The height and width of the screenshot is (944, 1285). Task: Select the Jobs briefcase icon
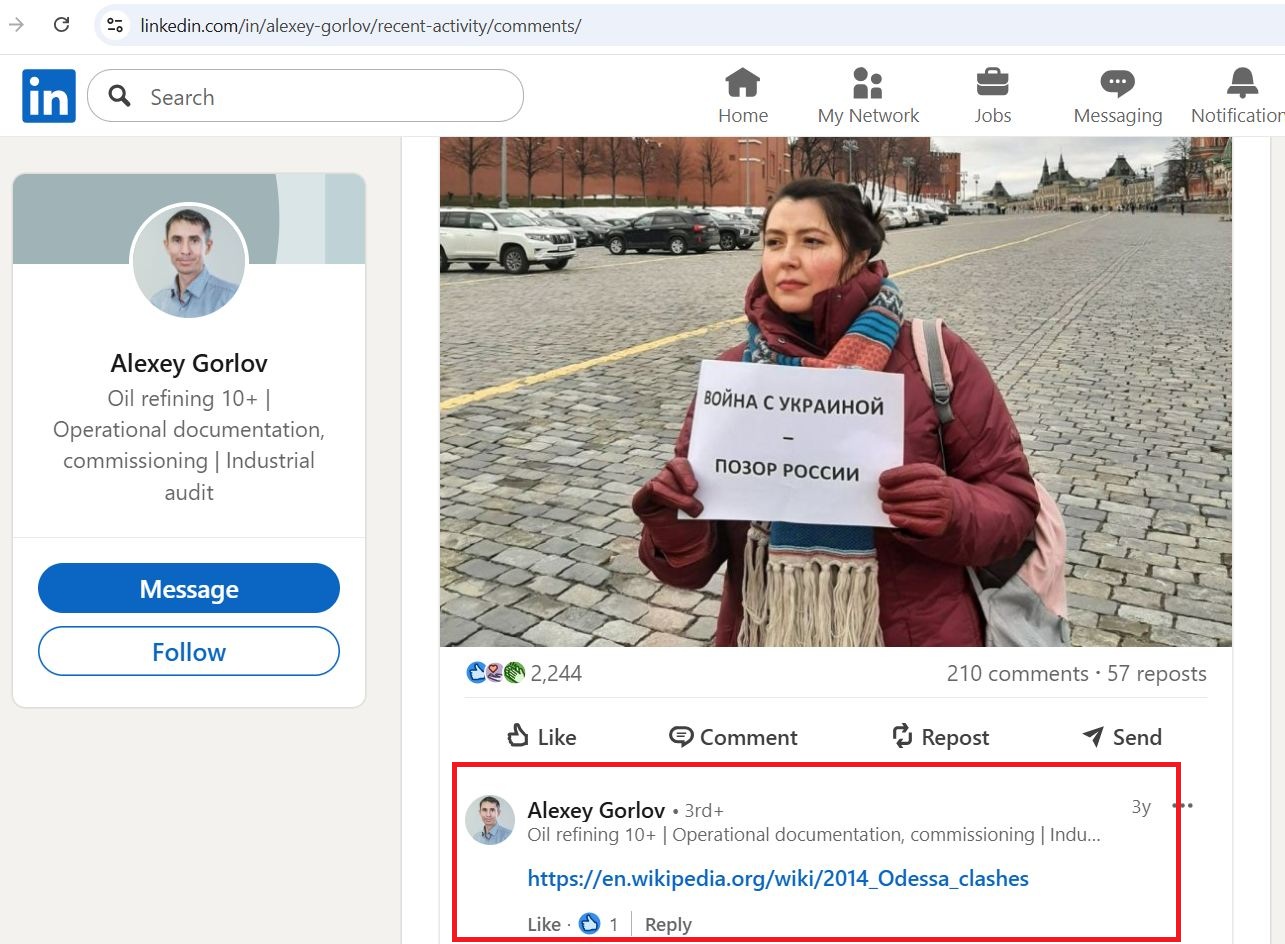[992, 82]
